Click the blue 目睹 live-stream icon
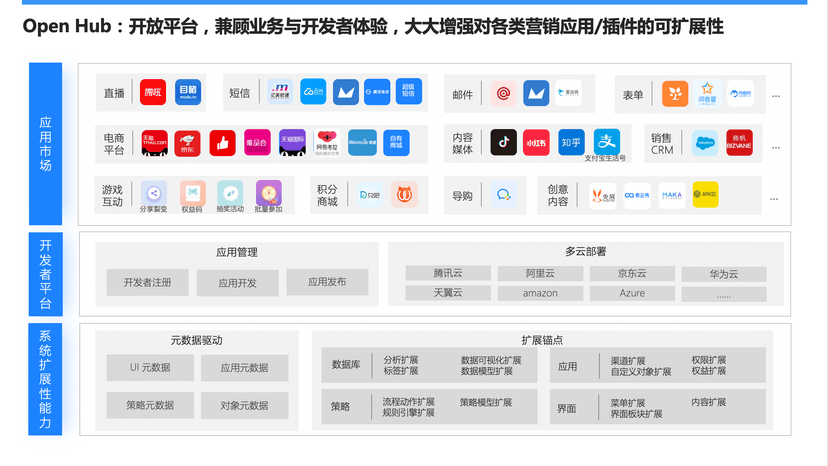The image size is (828, 466). click(x=188, y=92)
